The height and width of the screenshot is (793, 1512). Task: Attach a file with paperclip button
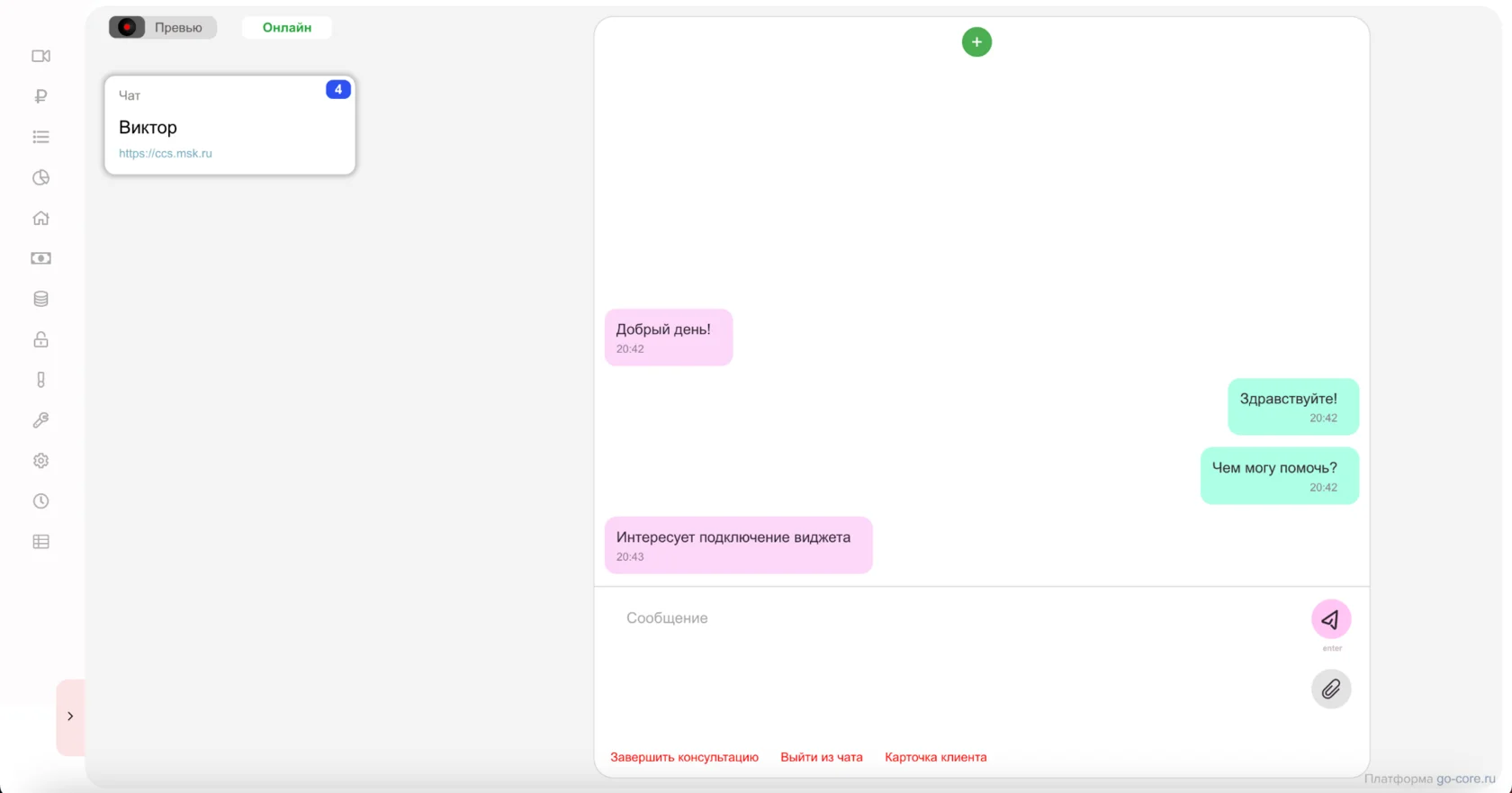tap(1331, 689)
